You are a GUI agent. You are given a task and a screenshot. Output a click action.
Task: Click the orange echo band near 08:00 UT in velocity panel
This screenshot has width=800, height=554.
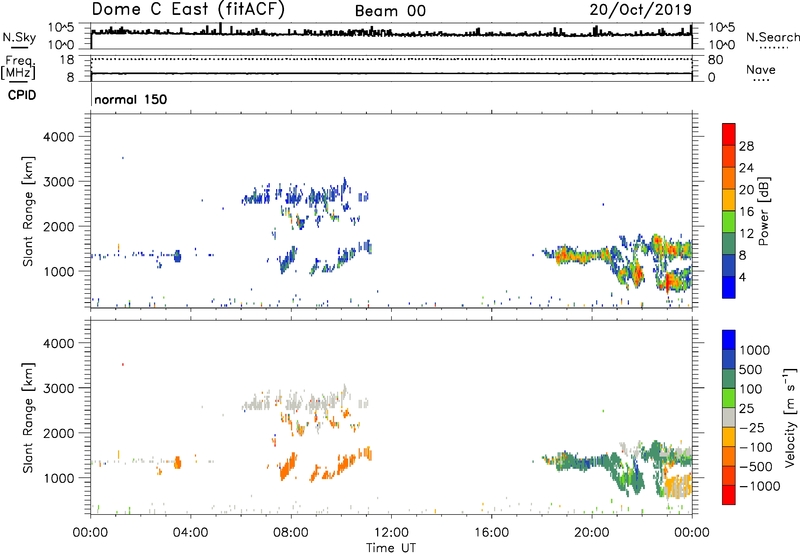tap(288, 467)
